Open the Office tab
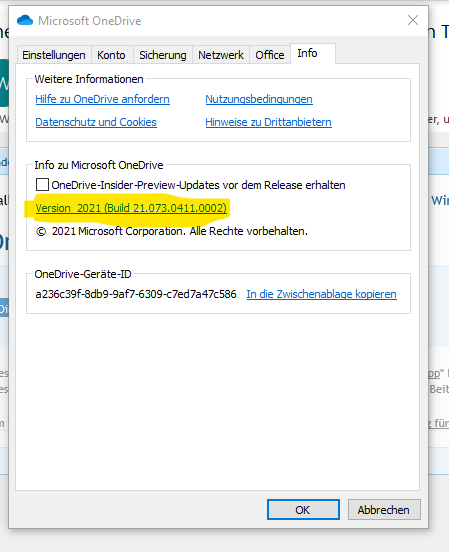This screenshot has width=449, height=552. point(270,55)
